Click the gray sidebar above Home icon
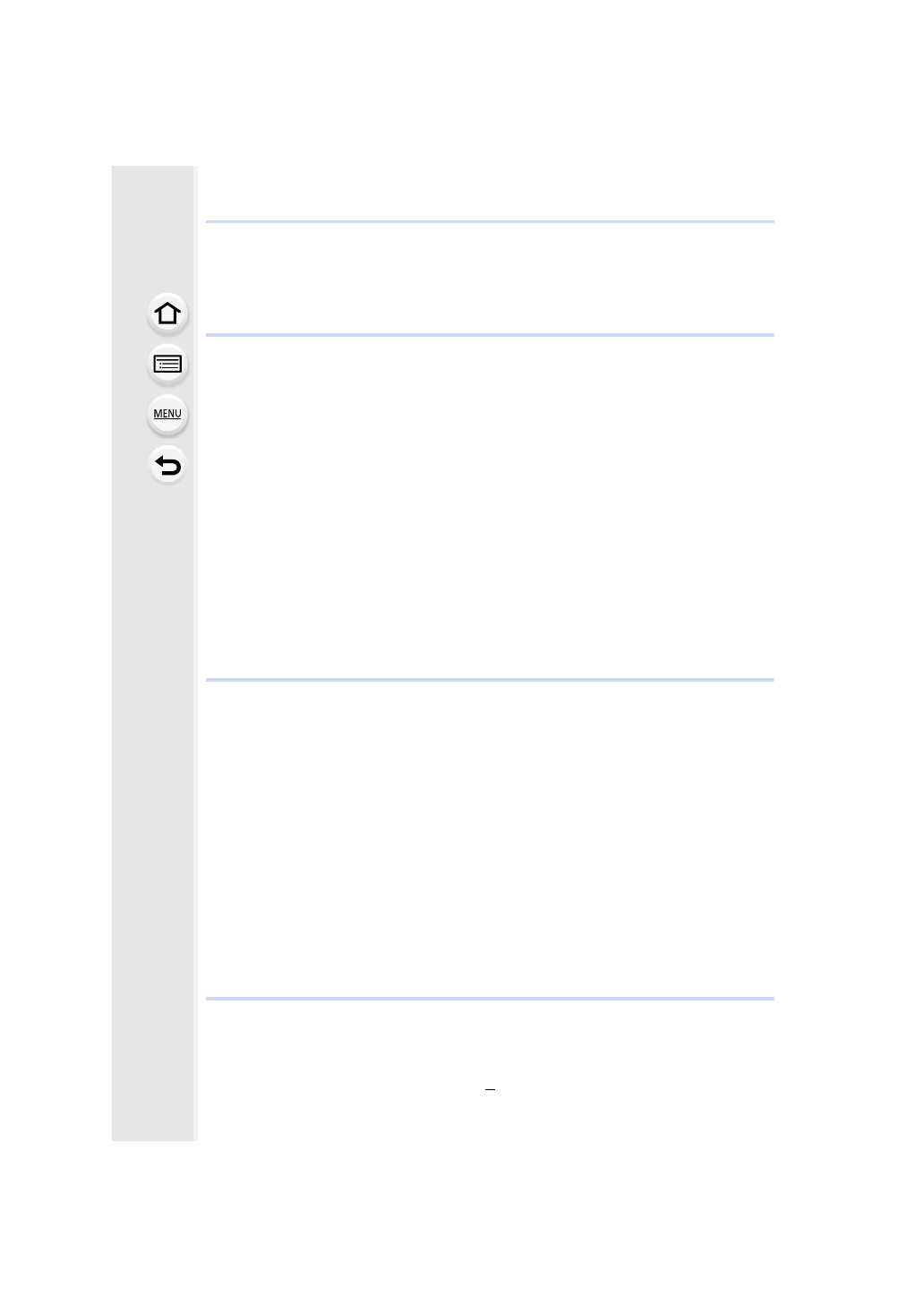 (x=153, y=228)
